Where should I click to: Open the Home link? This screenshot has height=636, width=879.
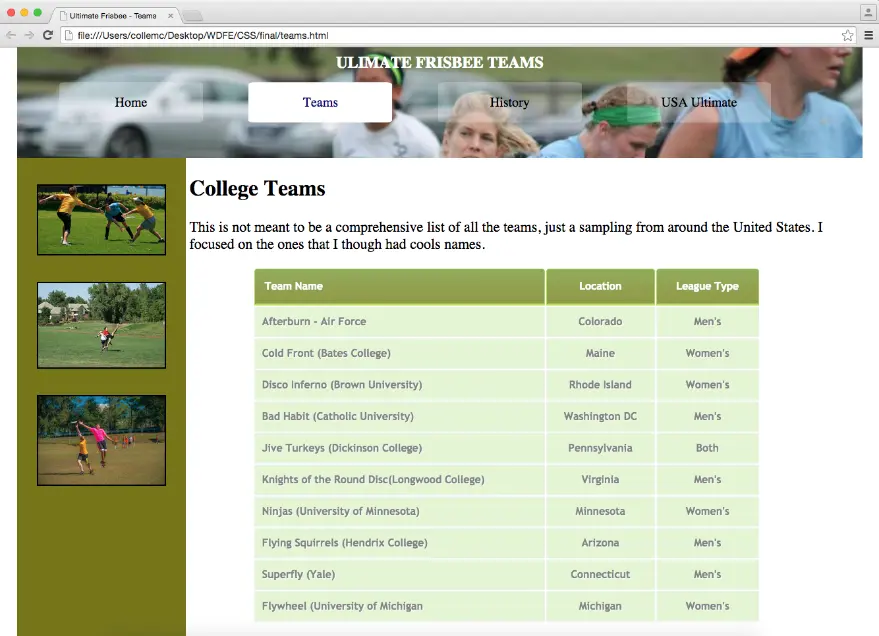pyautogui.click(x=130, y=102)
